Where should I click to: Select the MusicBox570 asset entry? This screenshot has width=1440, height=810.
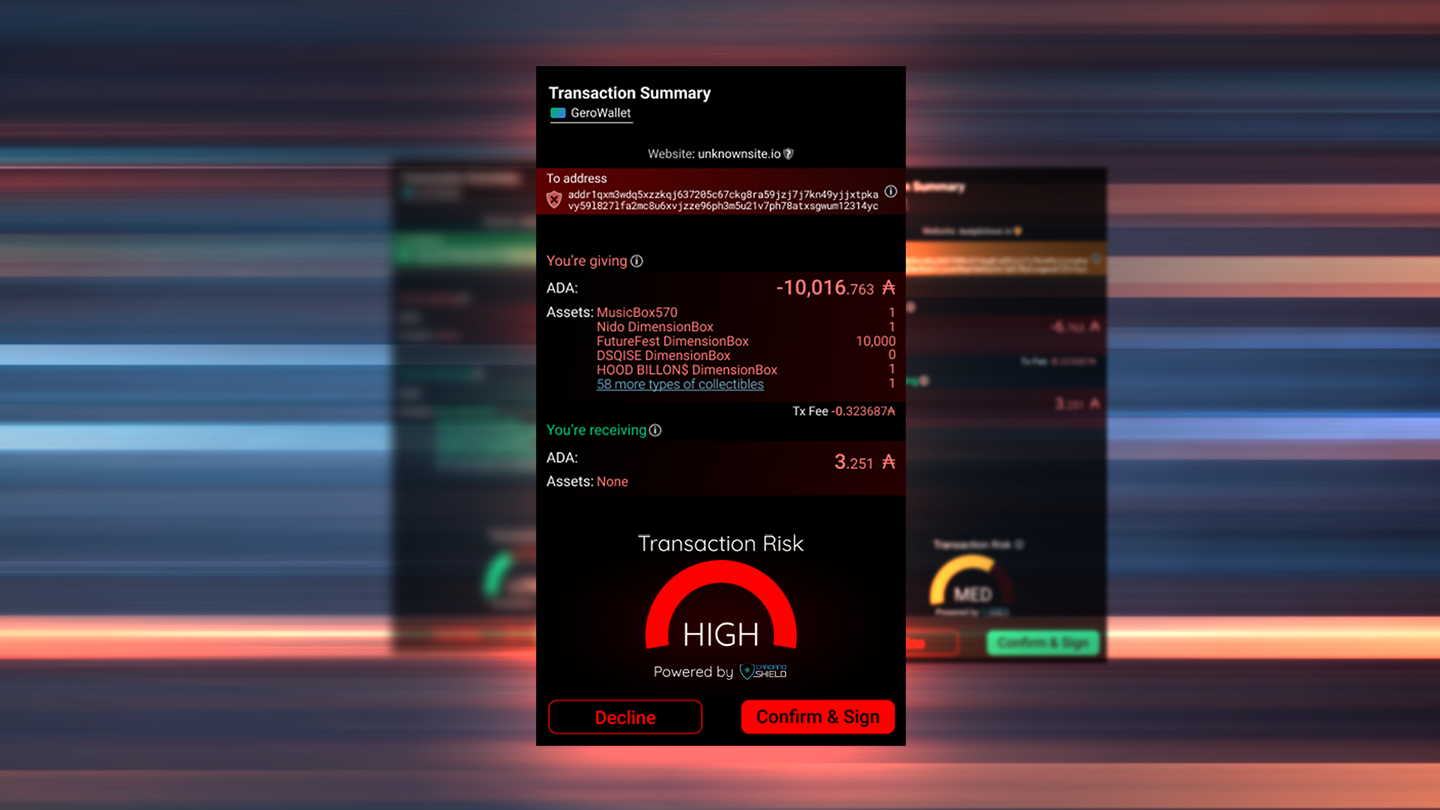point(637,312)
